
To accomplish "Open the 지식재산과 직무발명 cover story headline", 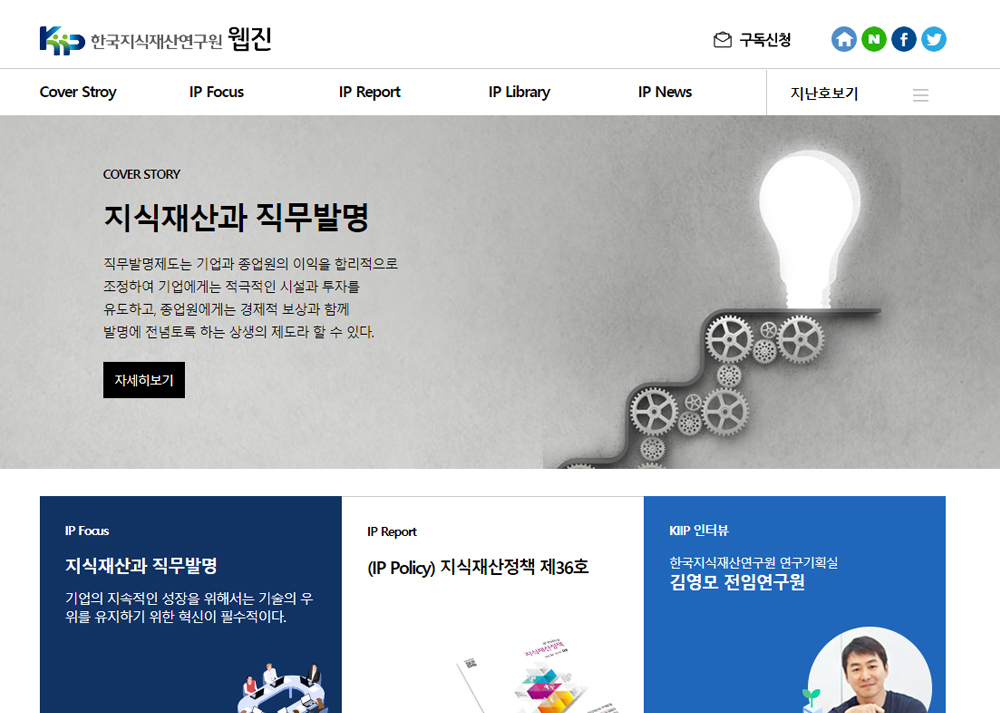I will [x=236, y=217].
